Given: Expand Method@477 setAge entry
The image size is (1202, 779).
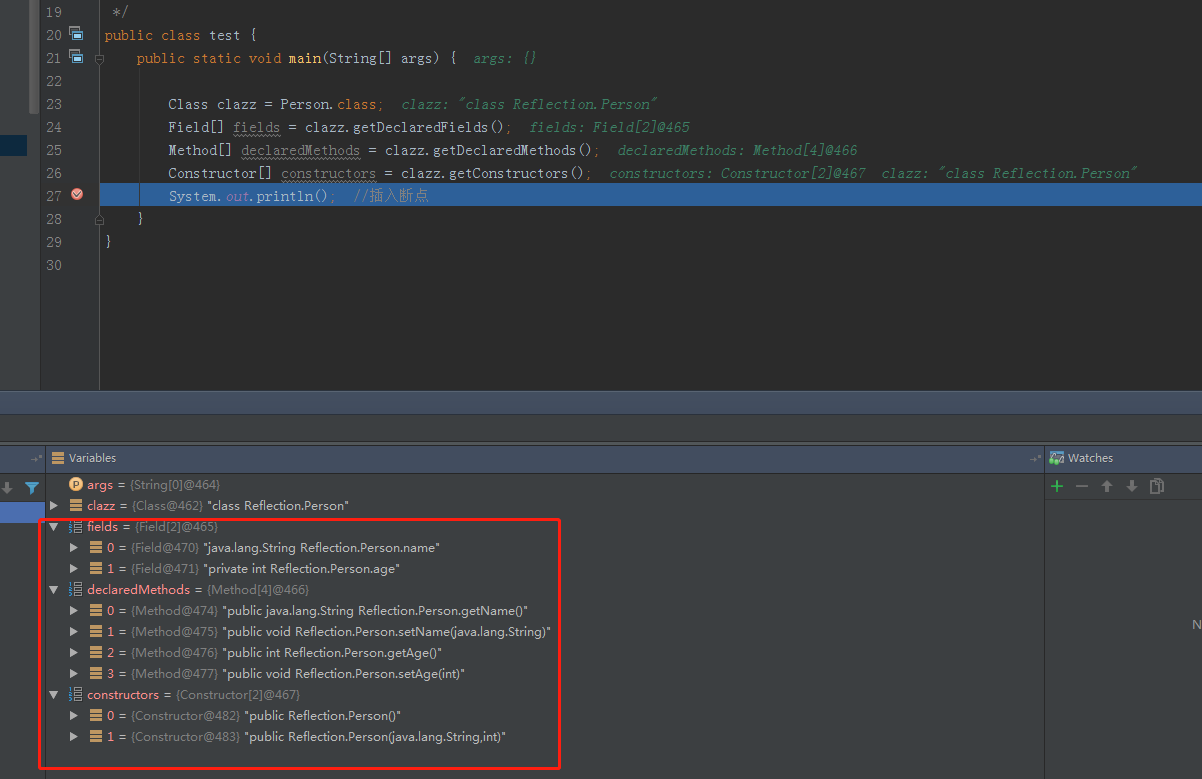Looking at the screenshot, I should coord(74,674).
